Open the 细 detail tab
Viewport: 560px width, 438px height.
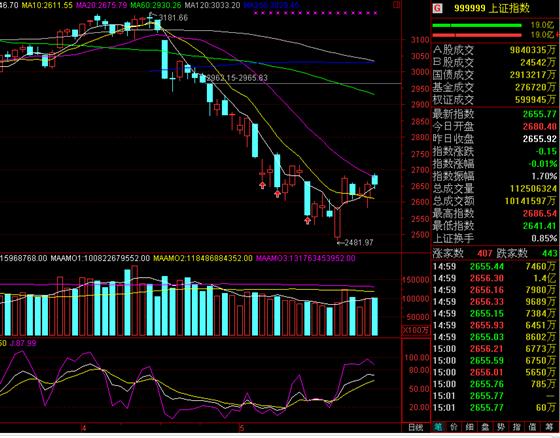click(469, 427)
